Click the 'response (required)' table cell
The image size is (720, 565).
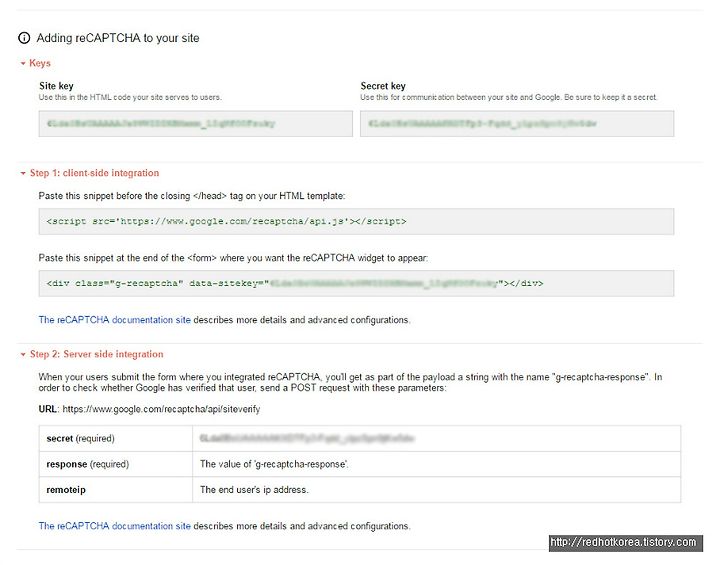pos(116,464)
